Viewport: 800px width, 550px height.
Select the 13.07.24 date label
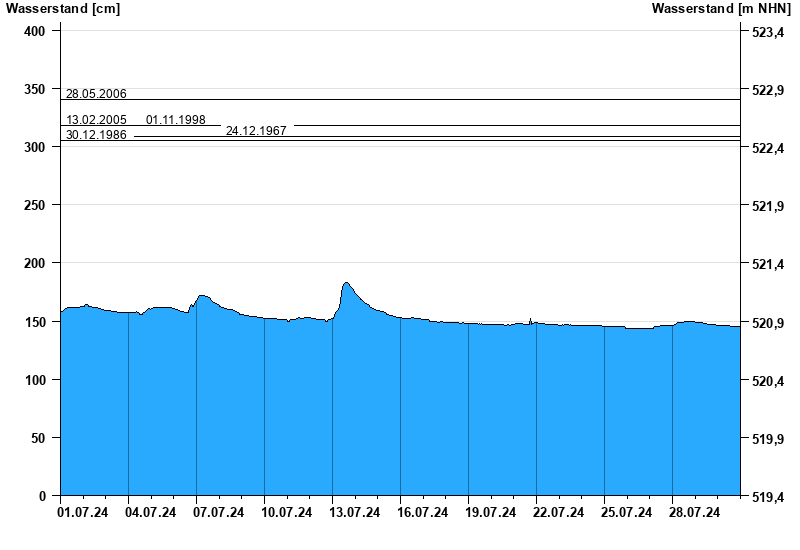click(x=355, y=513)
